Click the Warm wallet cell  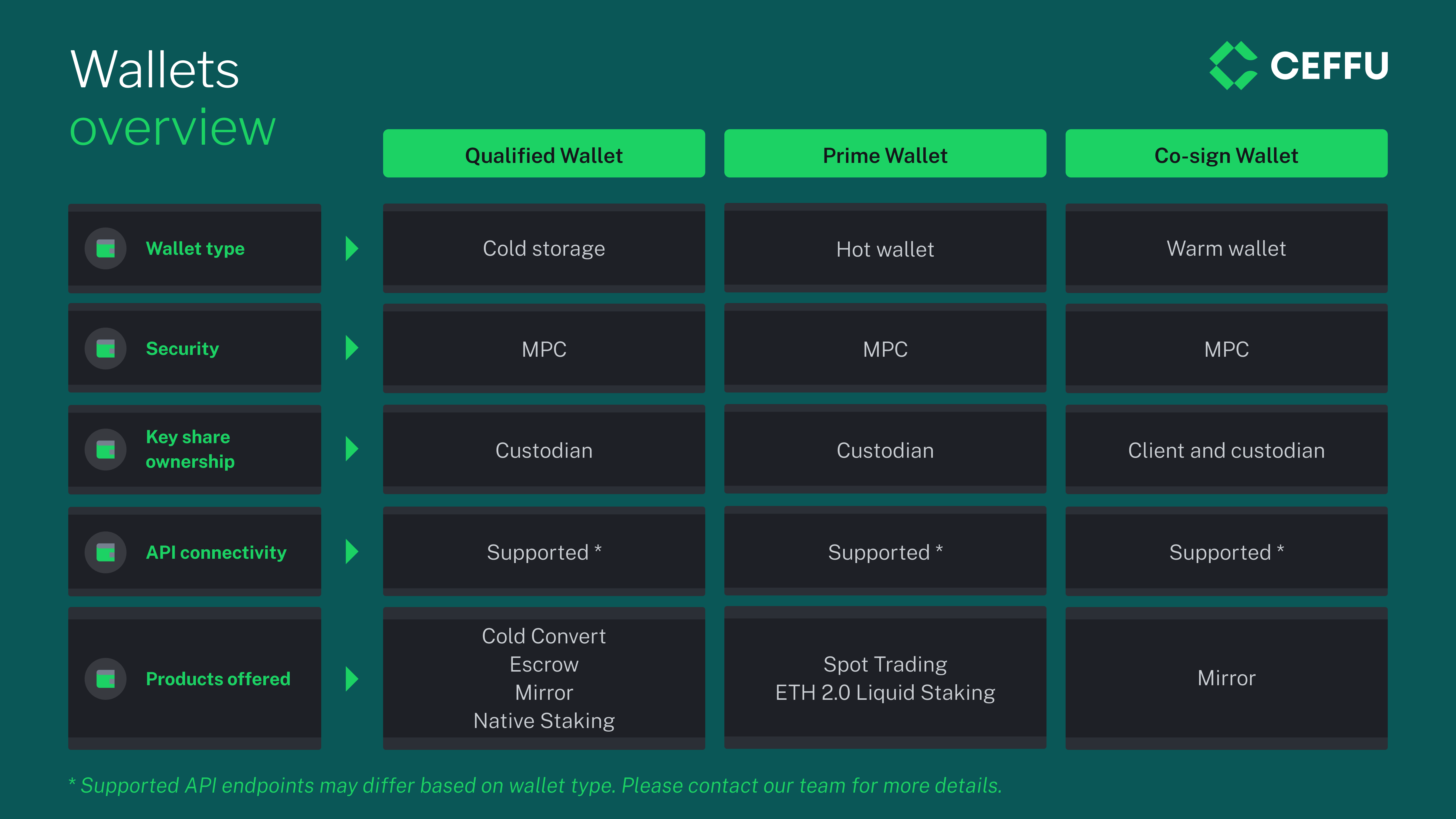coord(1226,248)
